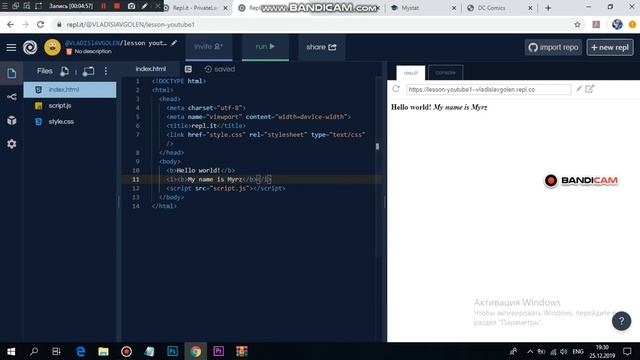640x360 pixels.
Task: Click the browser back arrow
Action: click(x=10, y=24)
